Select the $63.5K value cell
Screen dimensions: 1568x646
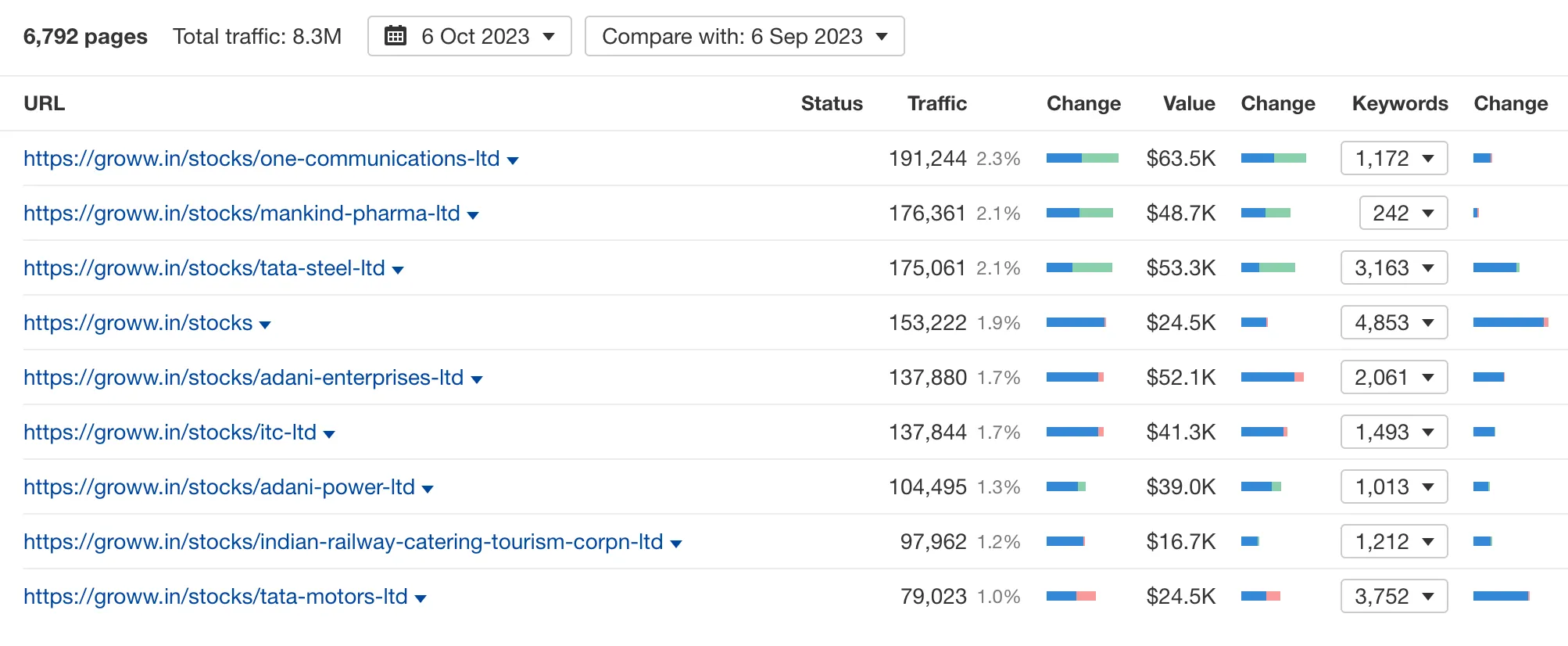click(1181, 159)
